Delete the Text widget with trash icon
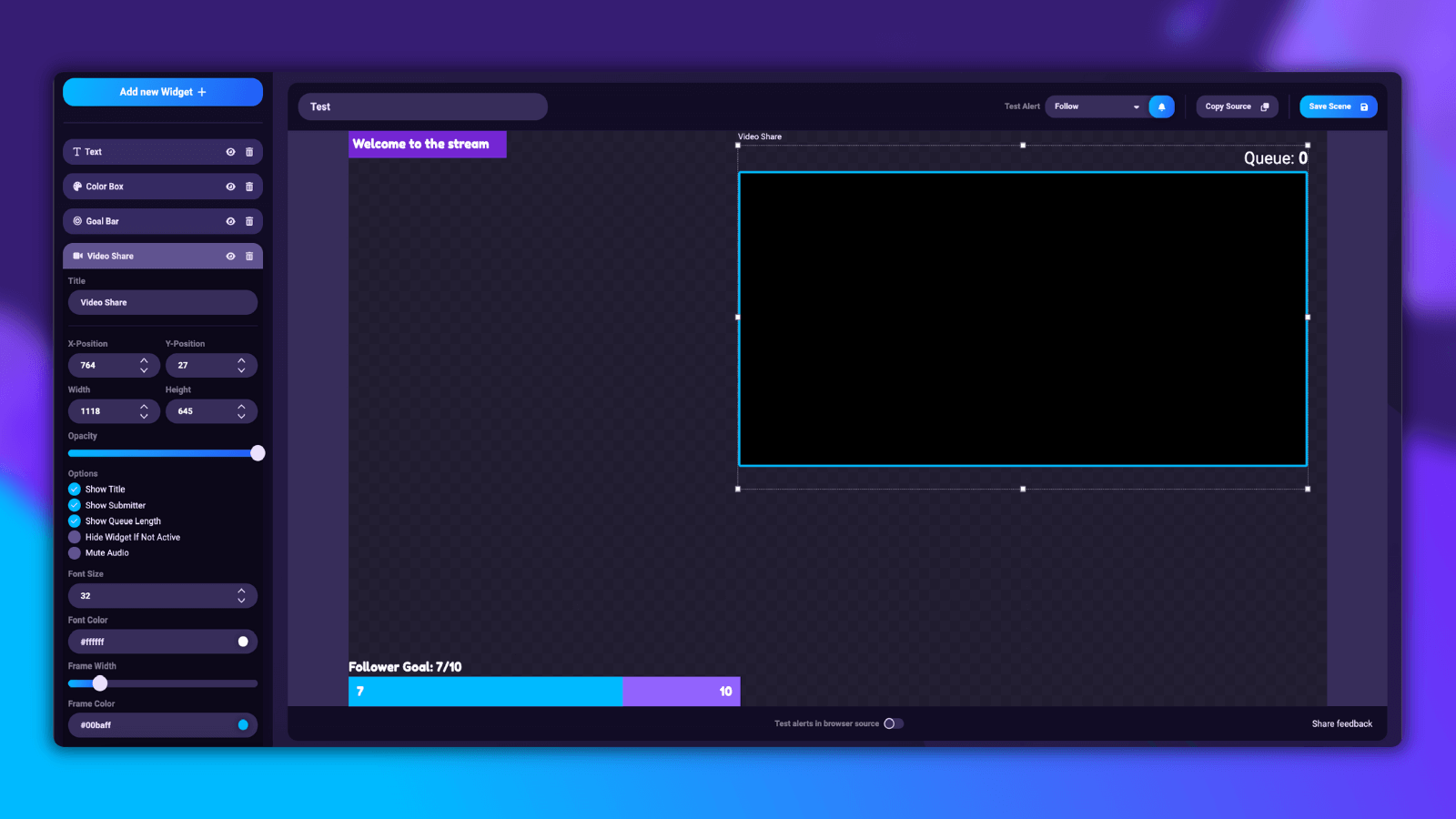 tap(249, 152)
